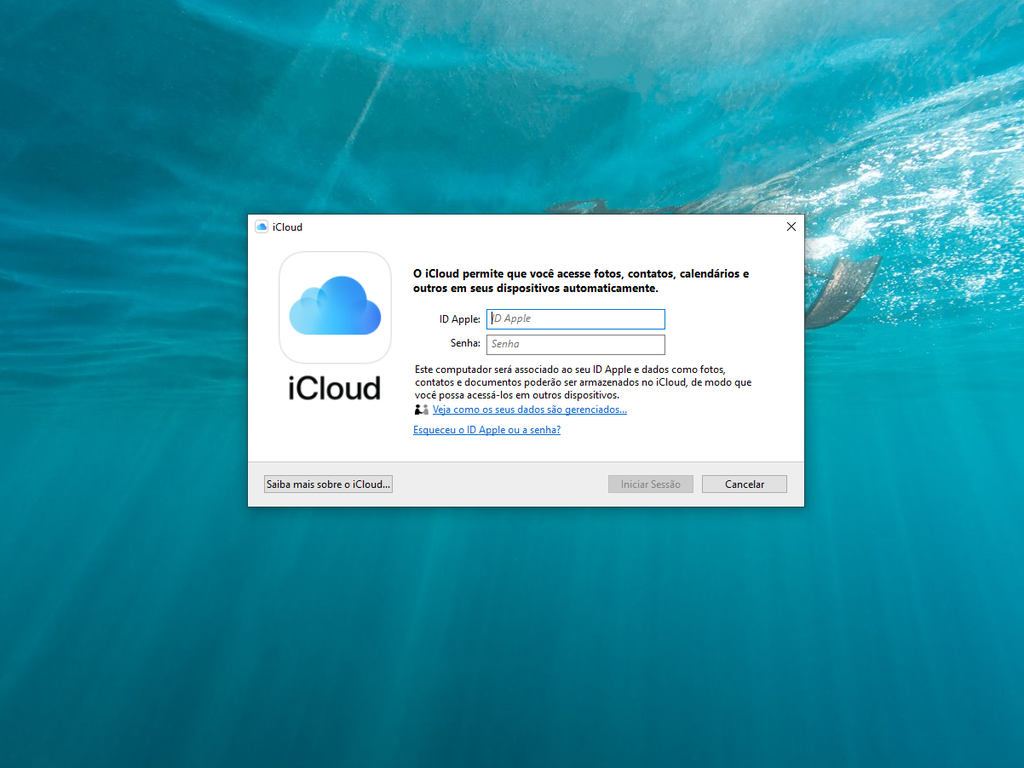Image resolution: width=1024 pixels, height=768 pixels.
Task: Click the 'ID Apple:' field label
Action: tap(460, 319)
